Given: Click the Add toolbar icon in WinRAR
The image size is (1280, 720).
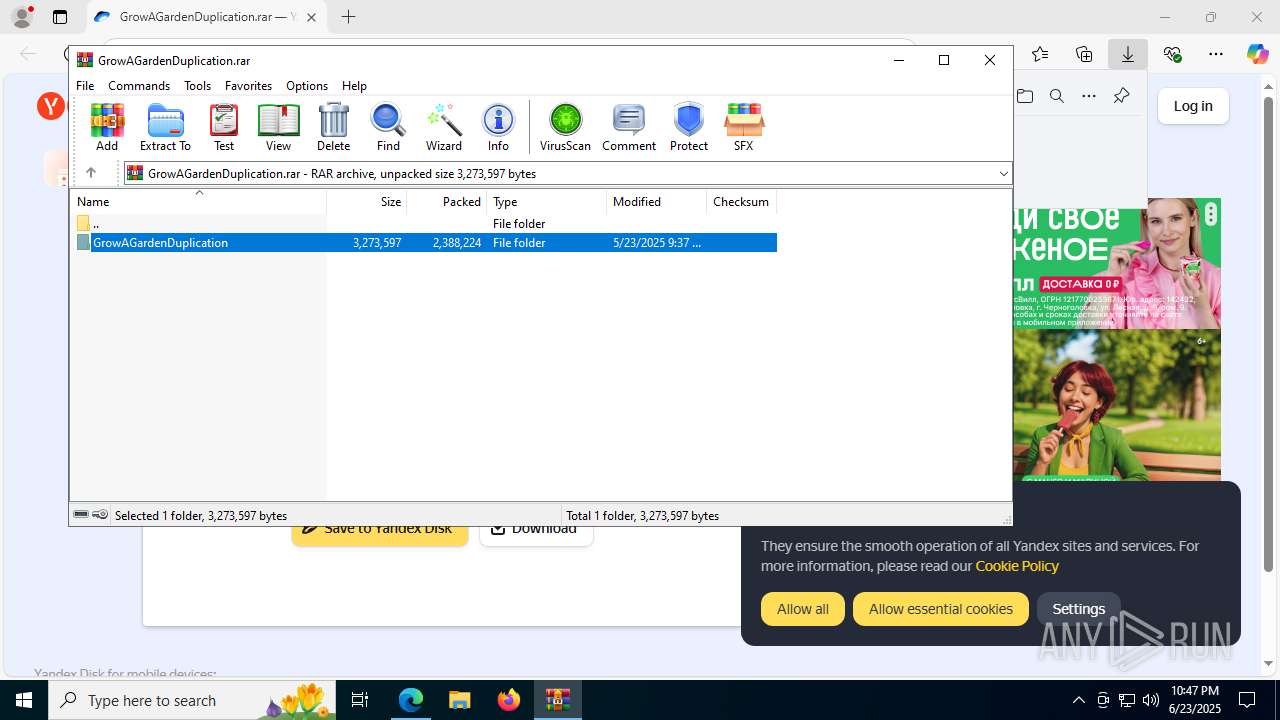Looking at the screenshot, I should pyautogui.click(x=107, y=127).
